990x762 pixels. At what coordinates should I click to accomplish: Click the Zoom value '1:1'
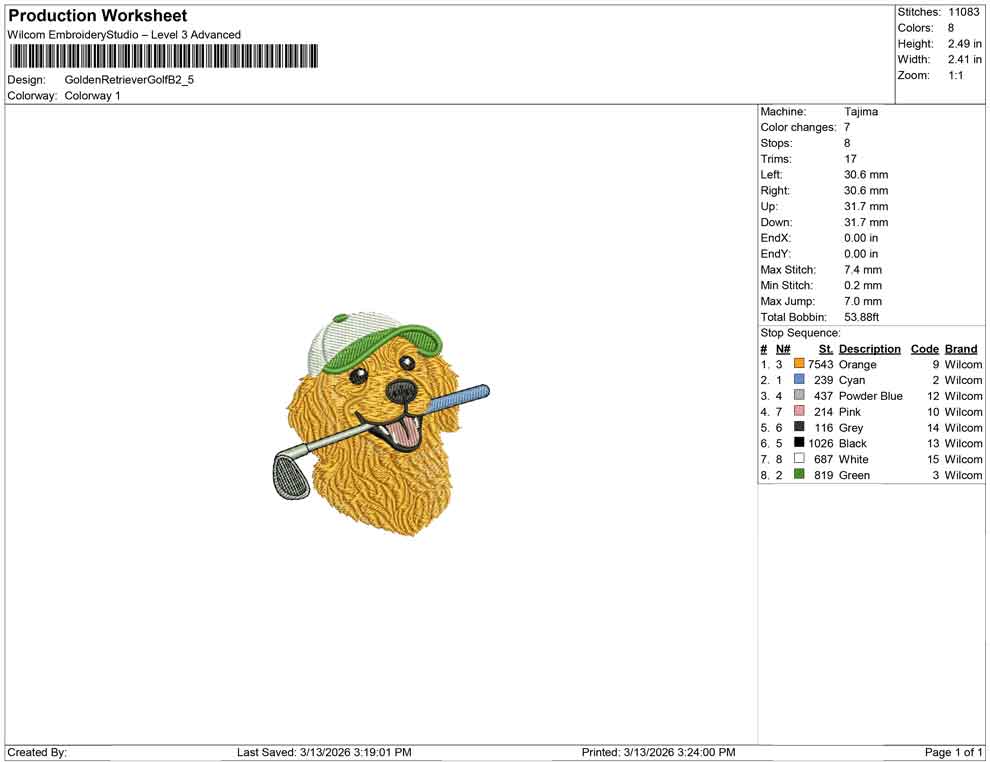955,75
